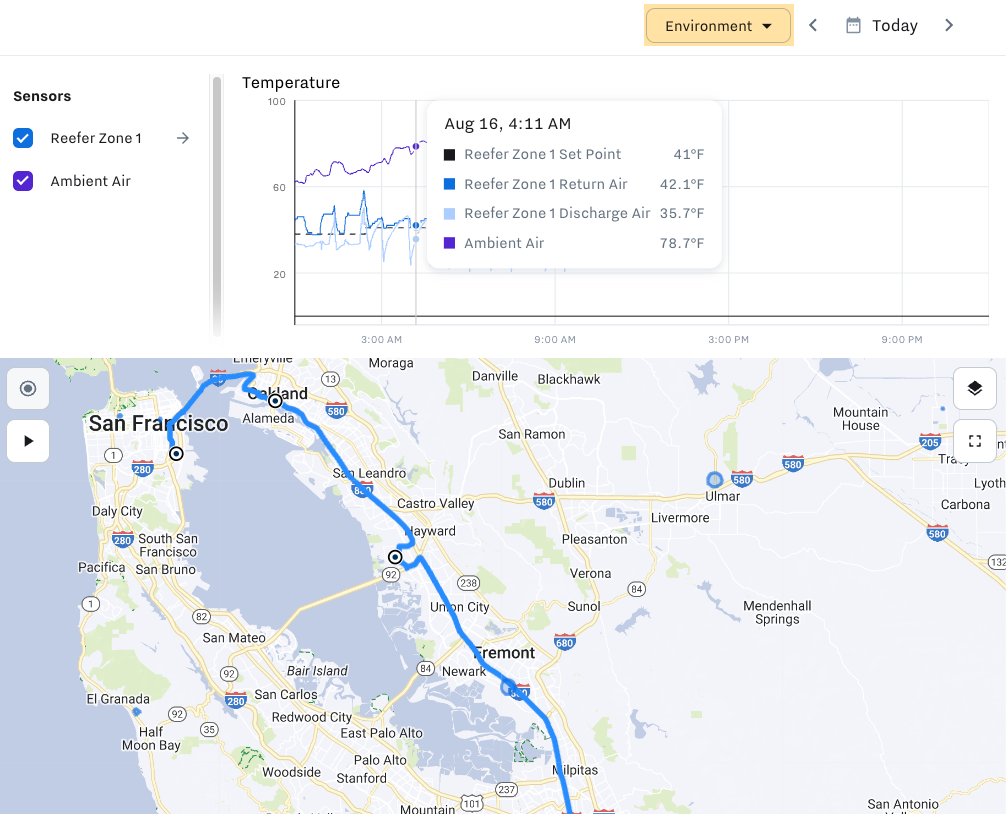Click the map recenter location button

[28, 388]
